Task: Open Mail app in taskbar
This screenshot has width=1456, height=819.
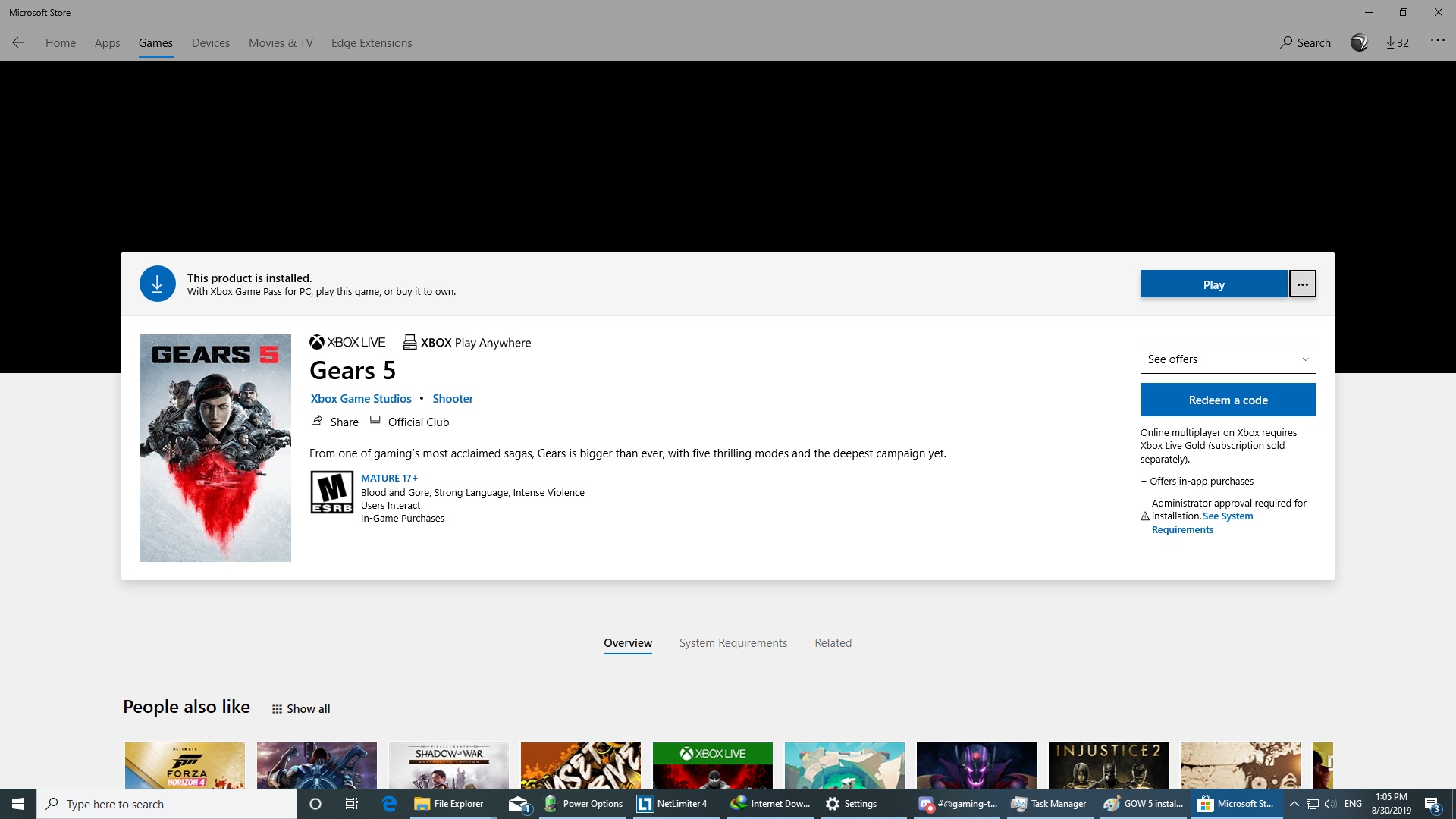Action: coord(519,804)
